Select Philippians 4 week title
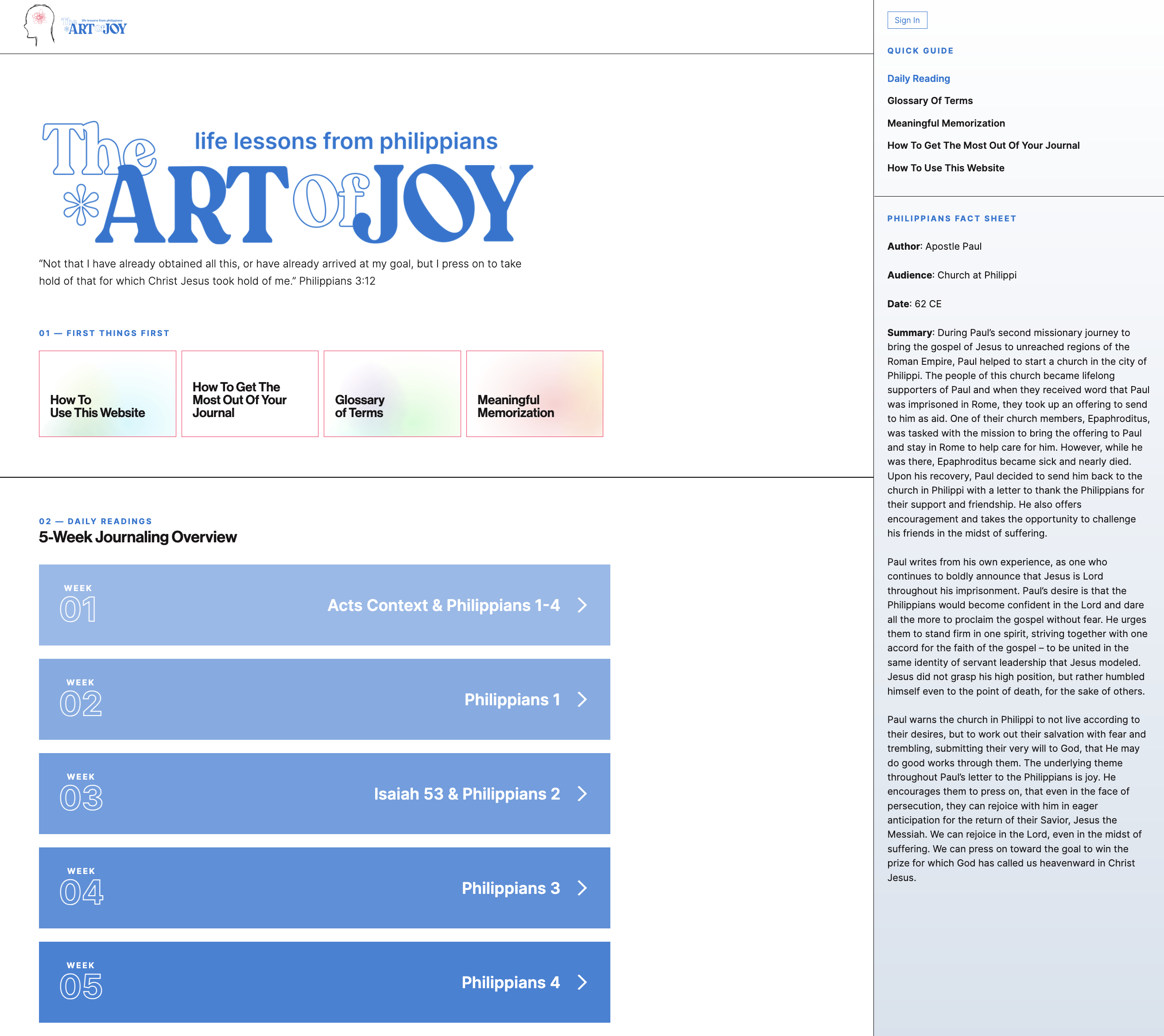This screenshot has width=1164, height=1036. [511, 982]
